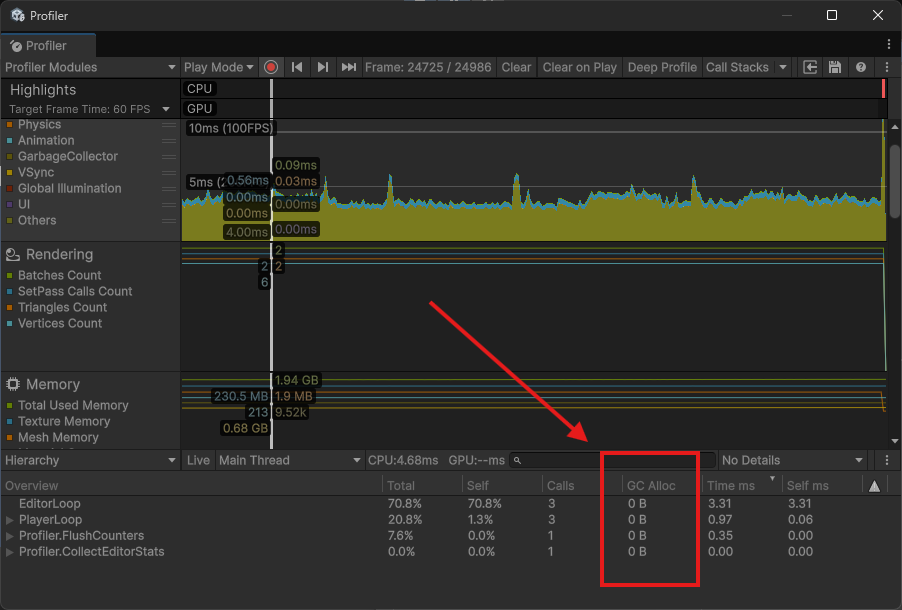The width and height of the screenshot is (902, 610).
Task: Open the hierarchy pane's three-dot options menu
Action: tap(887, 460)
